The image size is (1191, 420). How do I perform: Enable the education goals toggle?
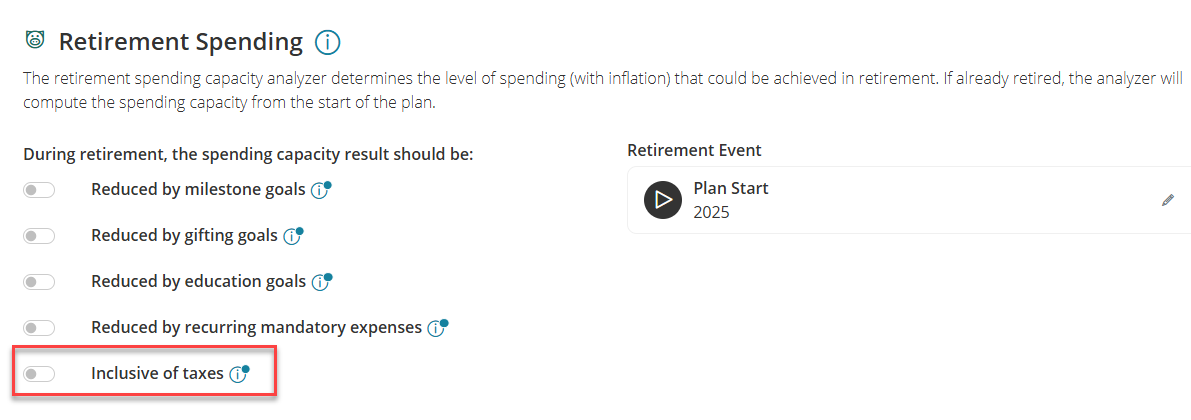pyautogui.click(x=39, y=282)
